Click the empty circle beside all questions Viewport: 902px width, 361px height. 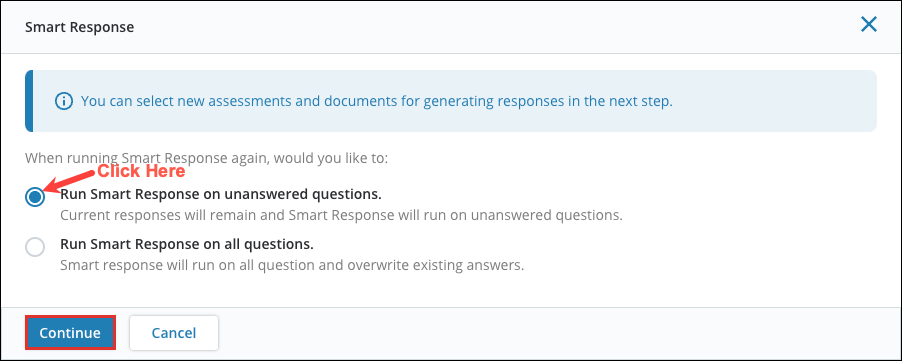click(x=35, y=247)
